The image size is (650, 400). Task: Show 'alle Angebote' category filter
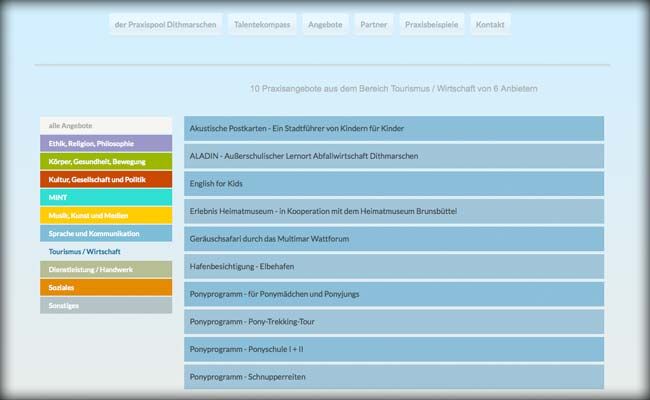[106, 126]
